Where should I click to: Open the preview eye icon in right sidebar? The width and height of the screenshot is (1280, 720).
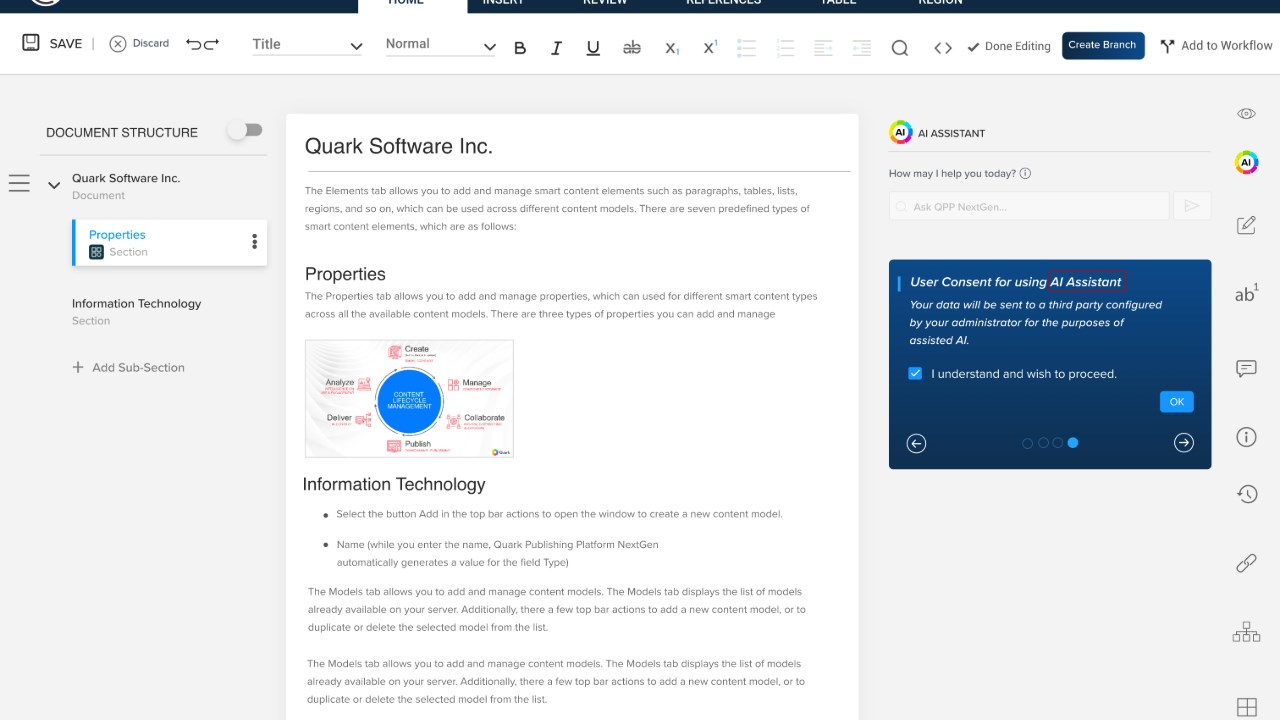tap(1246, 114)
